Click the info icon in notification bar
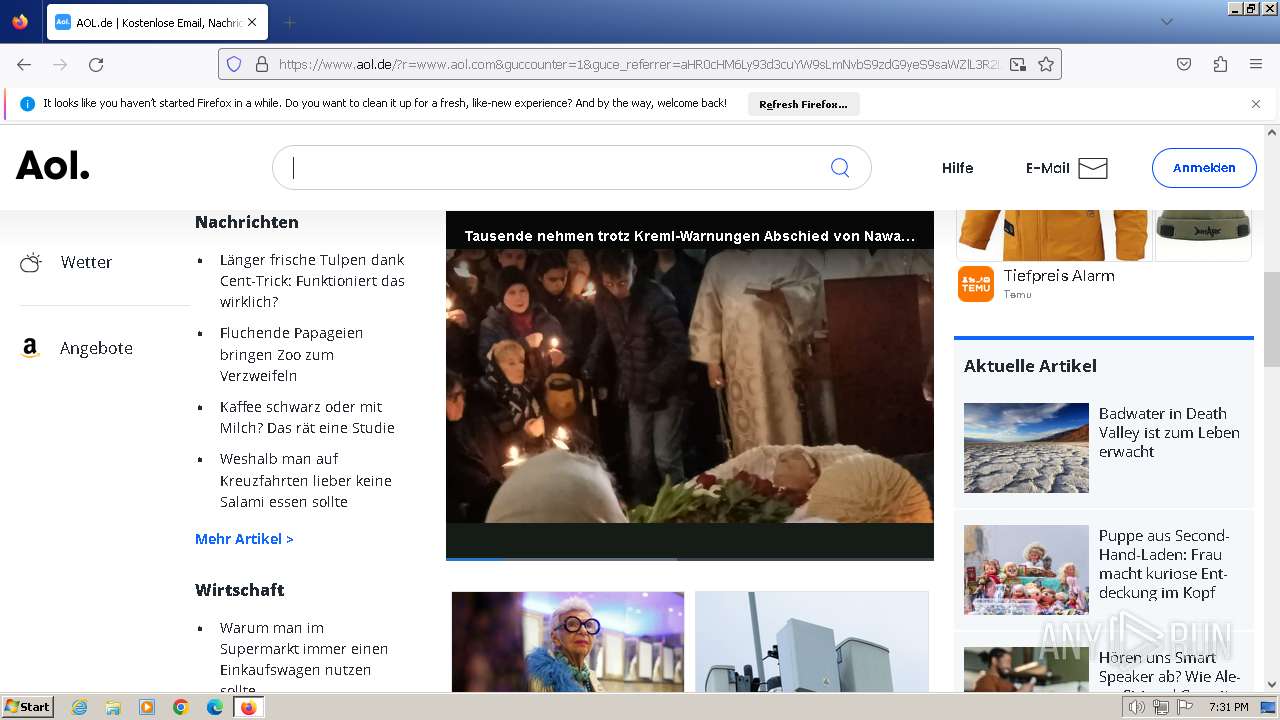The width and height of the screenshot is (1280, 720). click(27, 104)
